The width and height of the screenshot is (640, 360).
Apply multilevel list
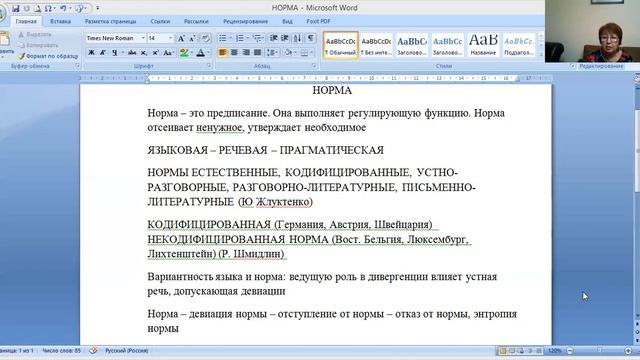click(257, 38)
